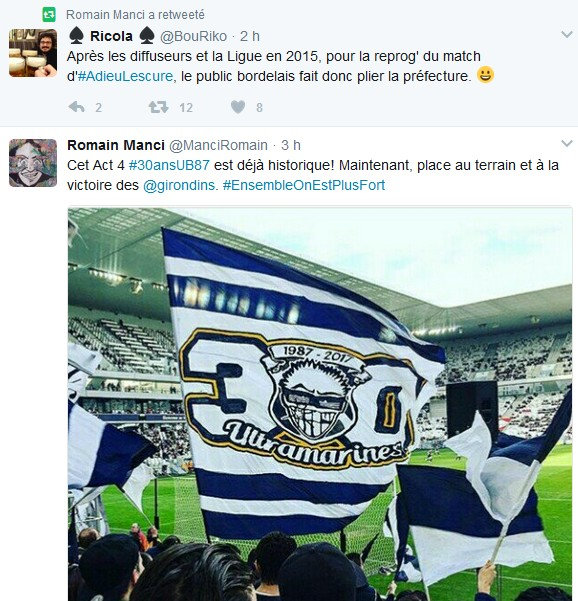Open the #30ansUB87 hashtag
This screenshot has height=601, width=578.
[169, 165]
